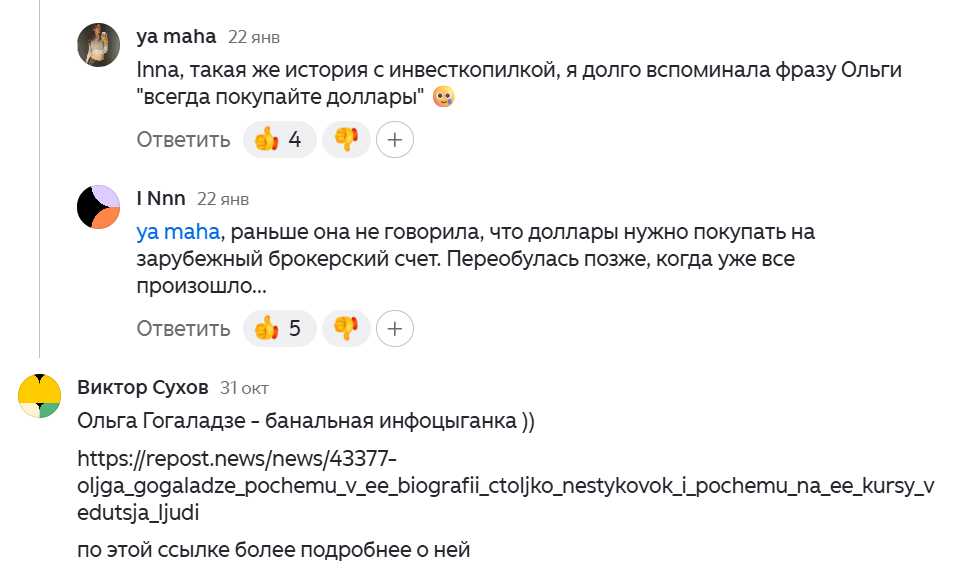The height and width of the screenshot is (569, 977).
Task: Open Виктор Сухов's profile avatar
Action: coord(40,395)
